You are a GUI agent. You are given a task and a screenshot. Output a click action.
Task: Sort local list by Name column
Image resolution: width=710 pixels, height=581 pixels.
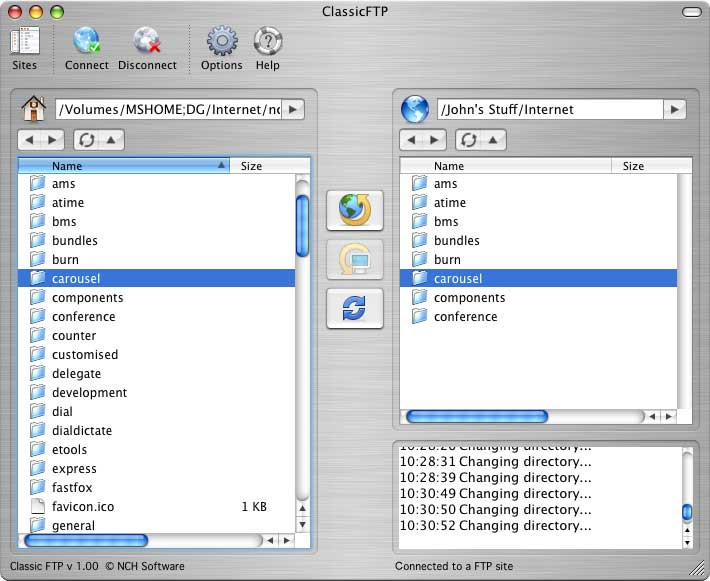[x=124, y=166]
